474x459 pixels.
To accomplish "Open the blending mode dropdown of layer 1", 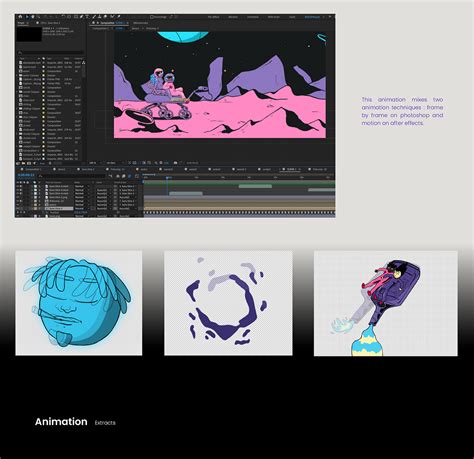I will [x=82, y=186].
